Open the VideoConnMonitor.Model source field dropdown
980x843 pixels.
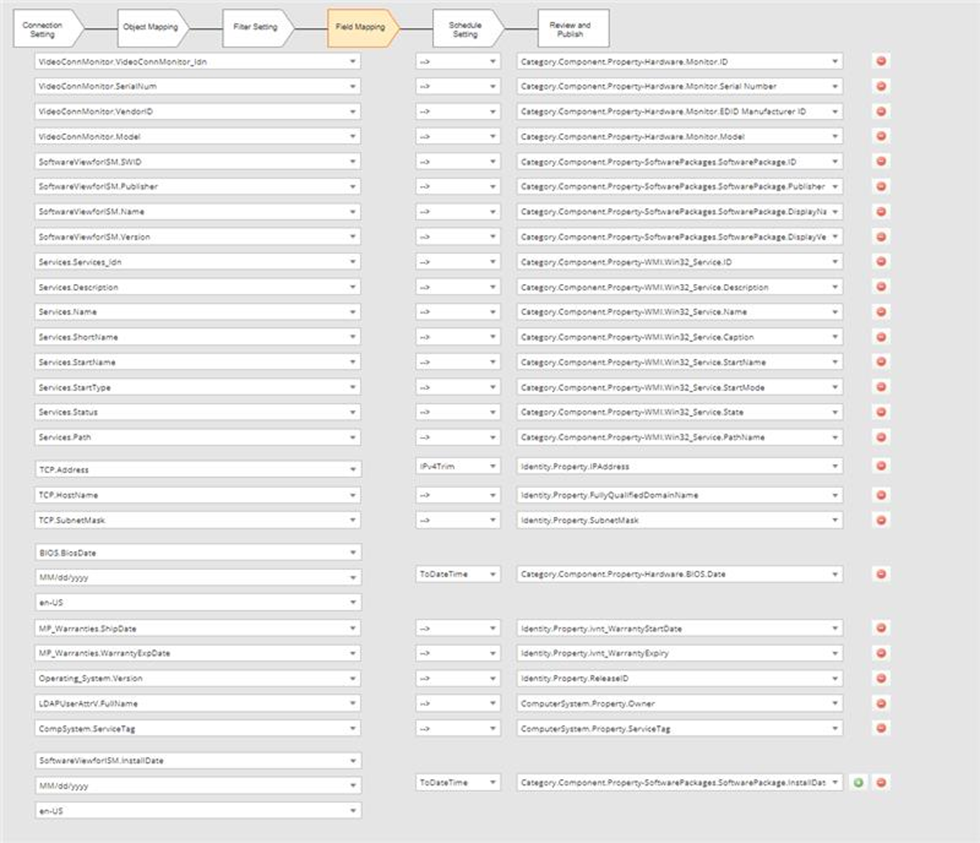352,136
